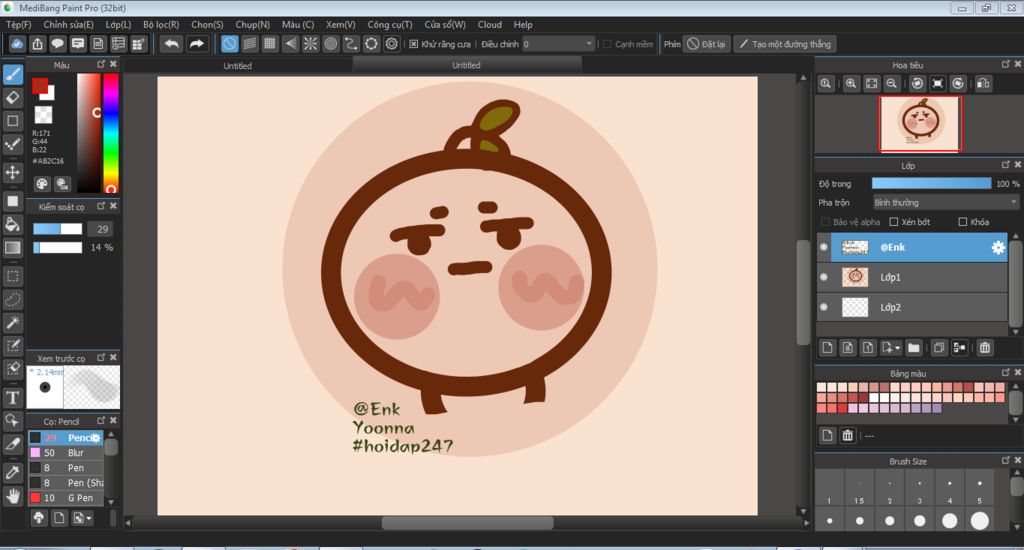Toggle the Khử răng cưa checkbox
This screenshot has height=550, width=1024.
(x=413, y=44)
